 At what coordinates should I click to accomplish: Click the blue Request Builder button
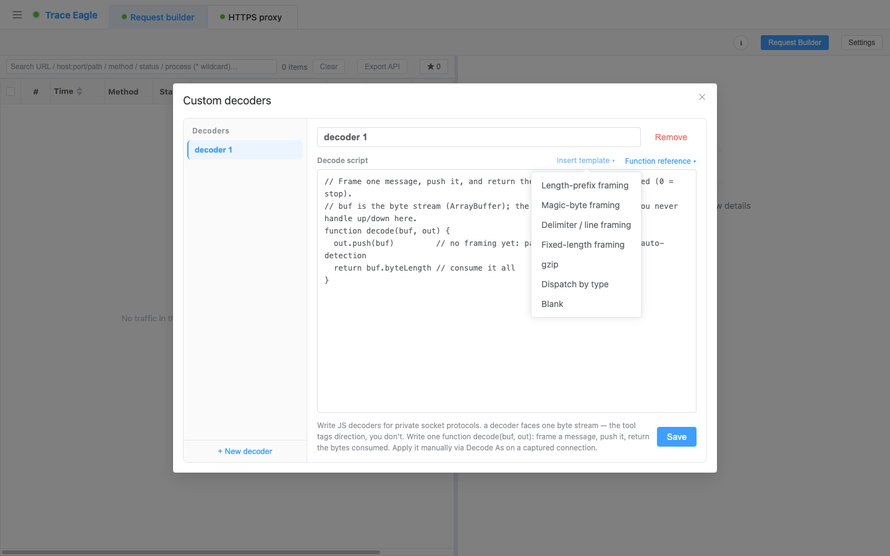click(x=794, y=43)
